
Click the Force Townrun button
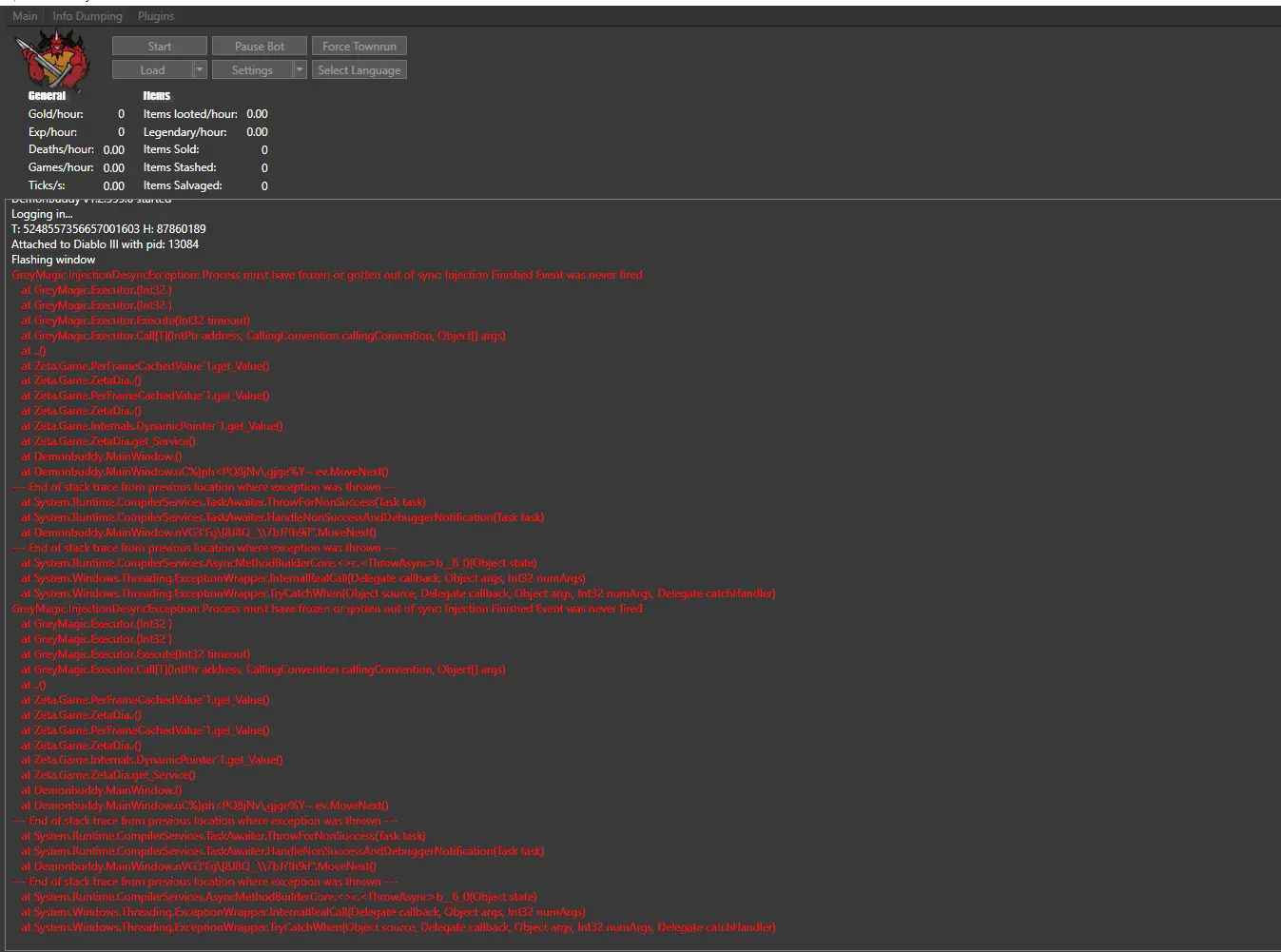359,46
